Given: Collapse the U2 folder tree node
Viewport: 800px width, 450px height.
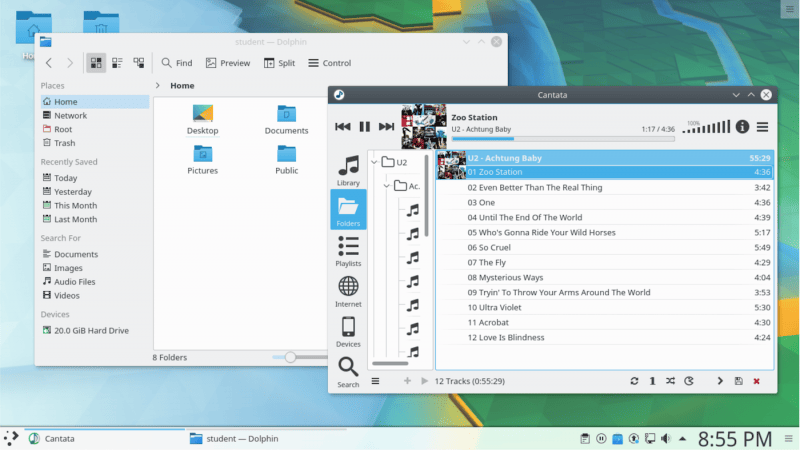Looking at the screenshot, I should click(375, 162).
